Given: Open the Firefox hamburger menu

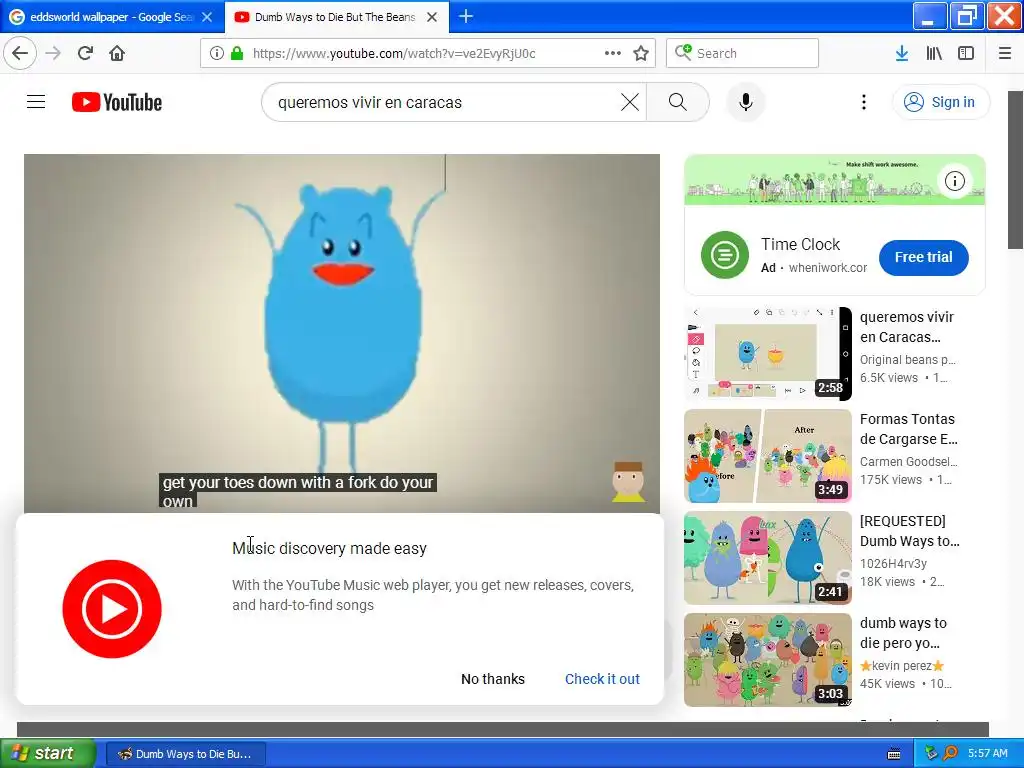Looking at the screenshot, I should 1005,53.
